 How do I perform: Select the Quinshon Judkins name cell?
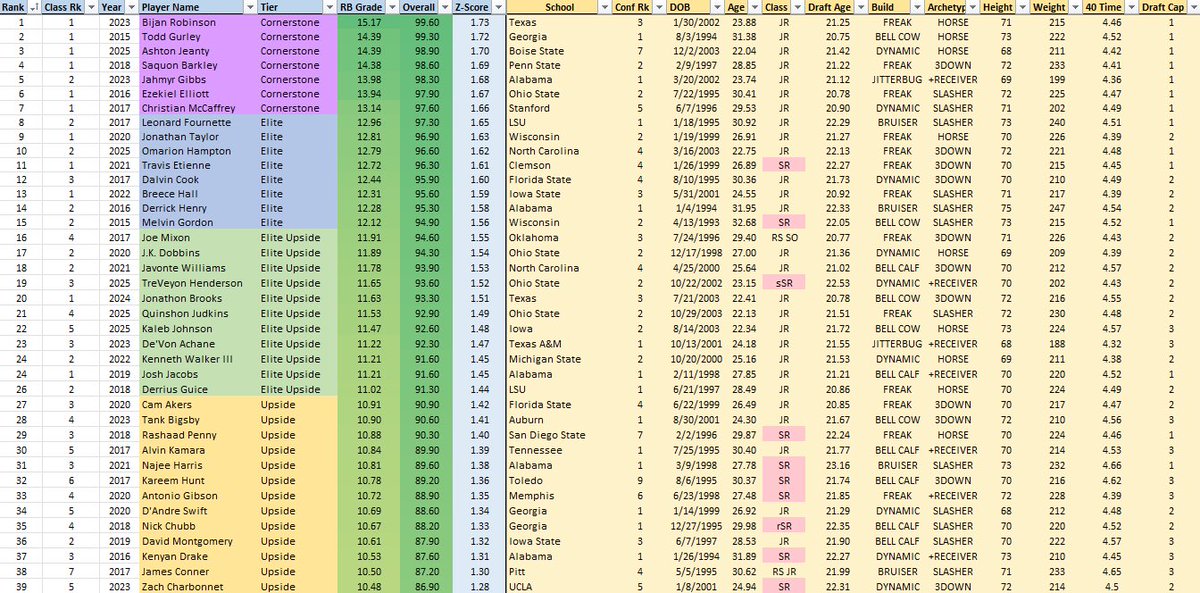coord(198,313)
